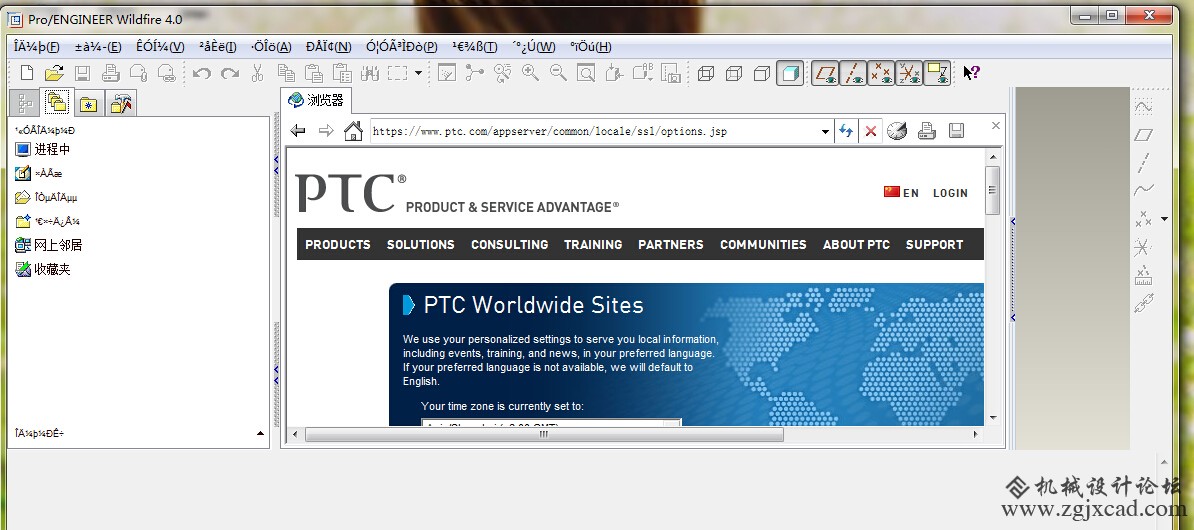Toggle datum point display
The height and width of the screenshot is (530, 1194).
click(881, 73)
